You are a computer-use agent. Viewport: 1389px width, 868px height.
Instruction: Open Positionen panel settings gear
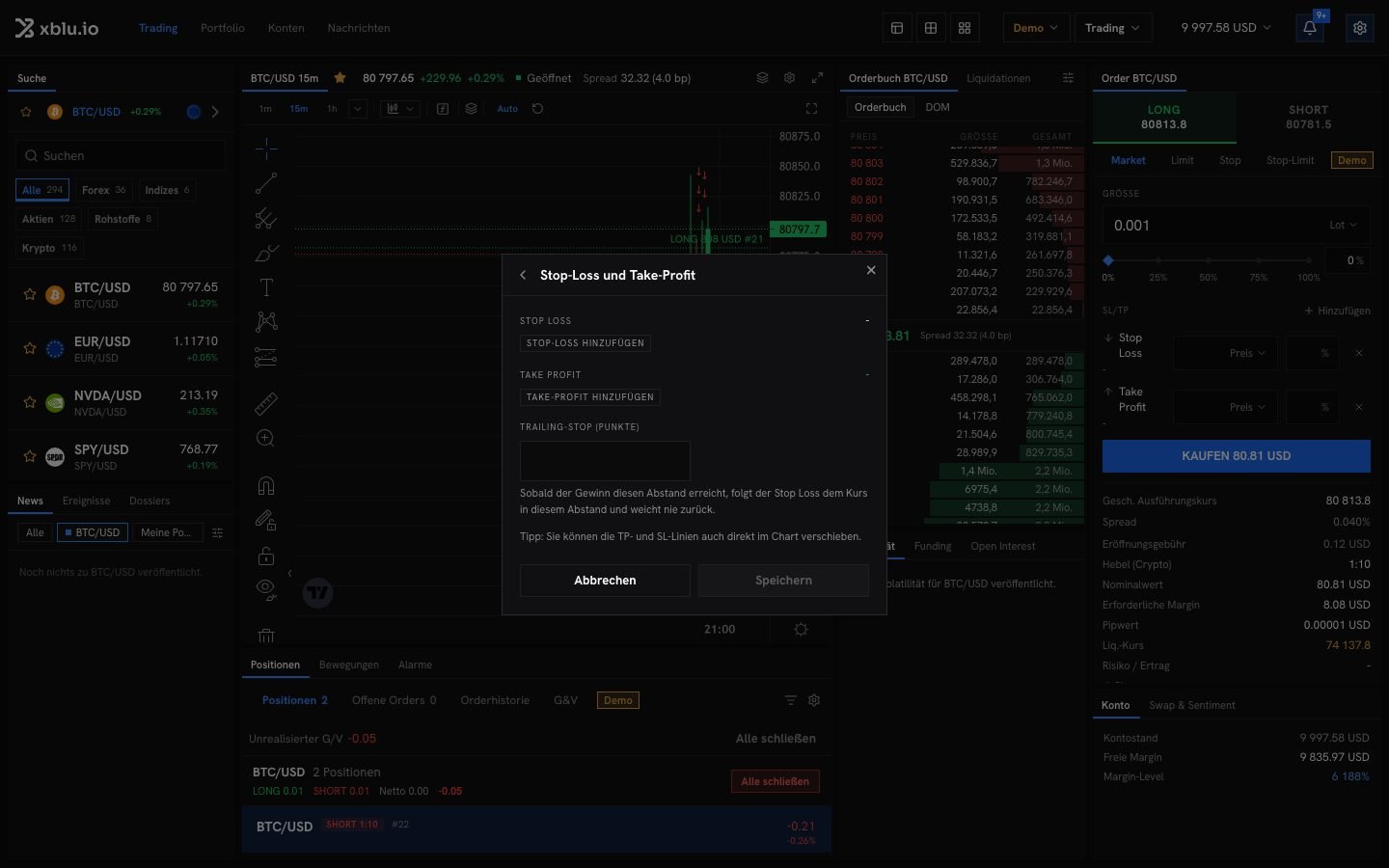814,700
